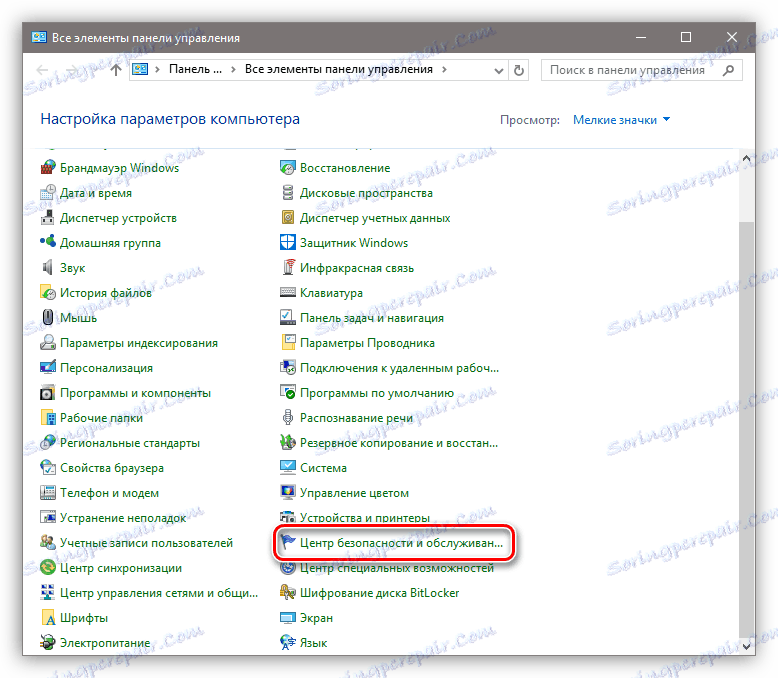The height and width of the screenshot is (678, 778).
Task: Click the Инфракрасная связь icon
Action: pyautogui.click(x=288, y=268)
